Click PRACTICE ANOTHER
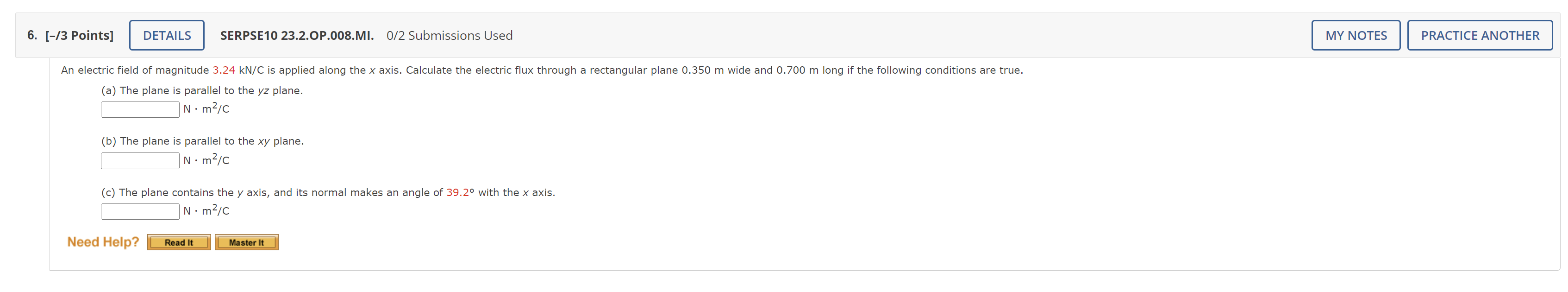 (1481, 35)
